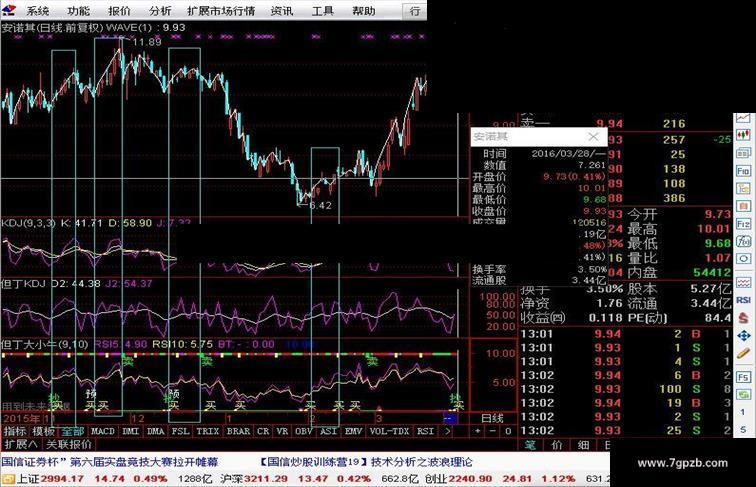
Task: Switch to the 模板 tab
Action: (43, 431)
